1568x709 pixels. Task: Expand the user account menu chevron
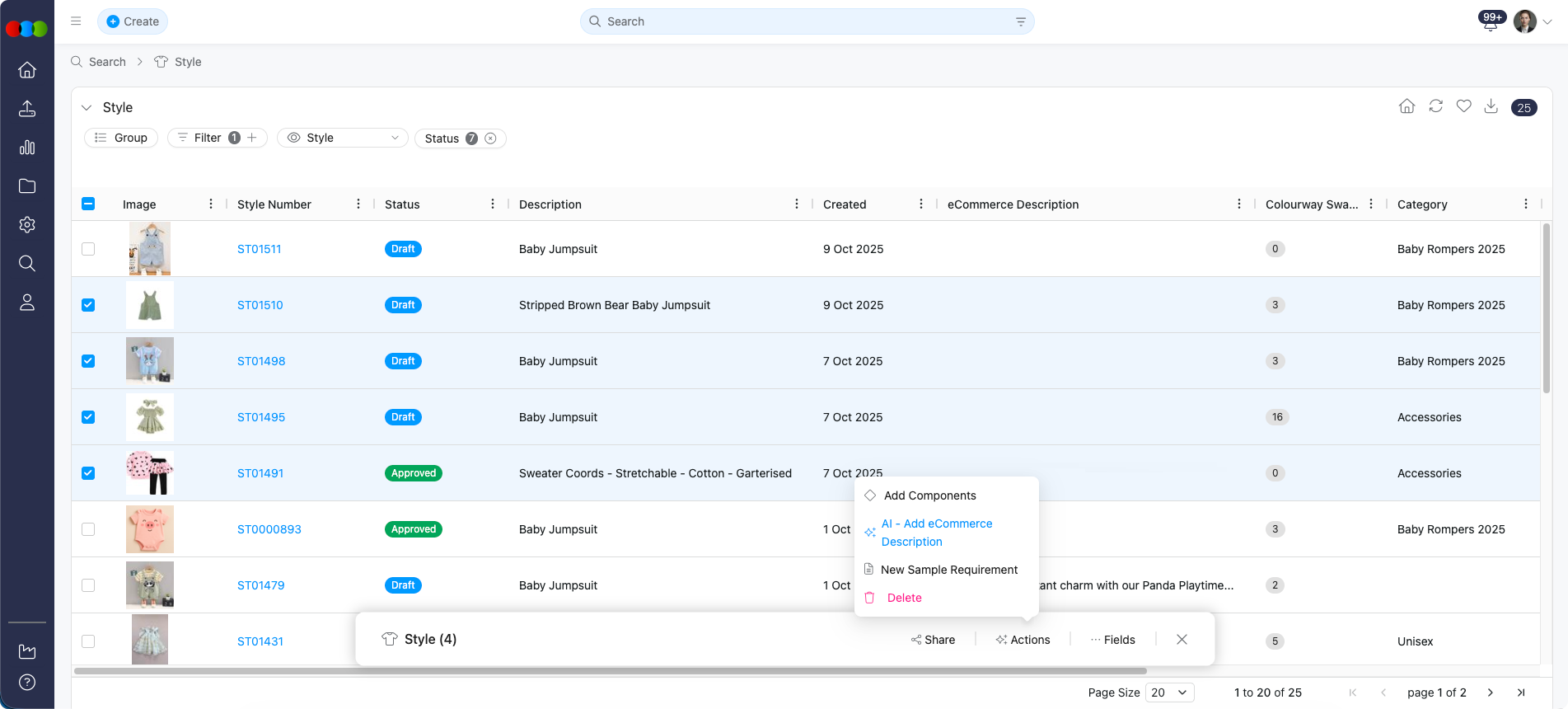pyautogui.click(x=1548, y=22)
